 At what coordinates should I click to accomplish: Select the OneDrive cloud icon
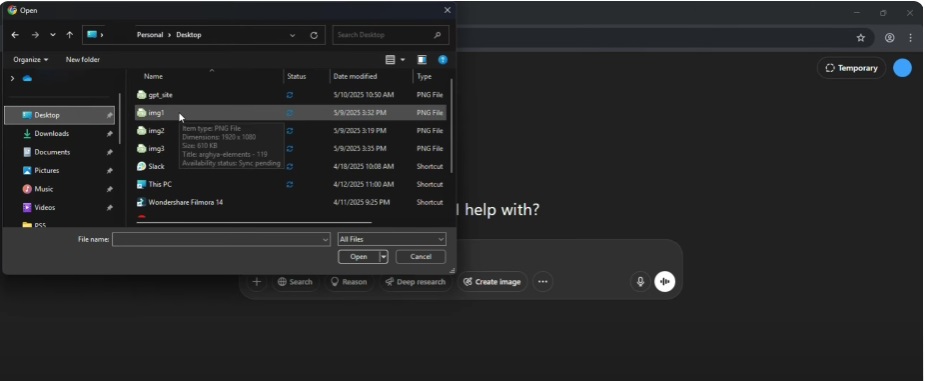click(27, 78)
